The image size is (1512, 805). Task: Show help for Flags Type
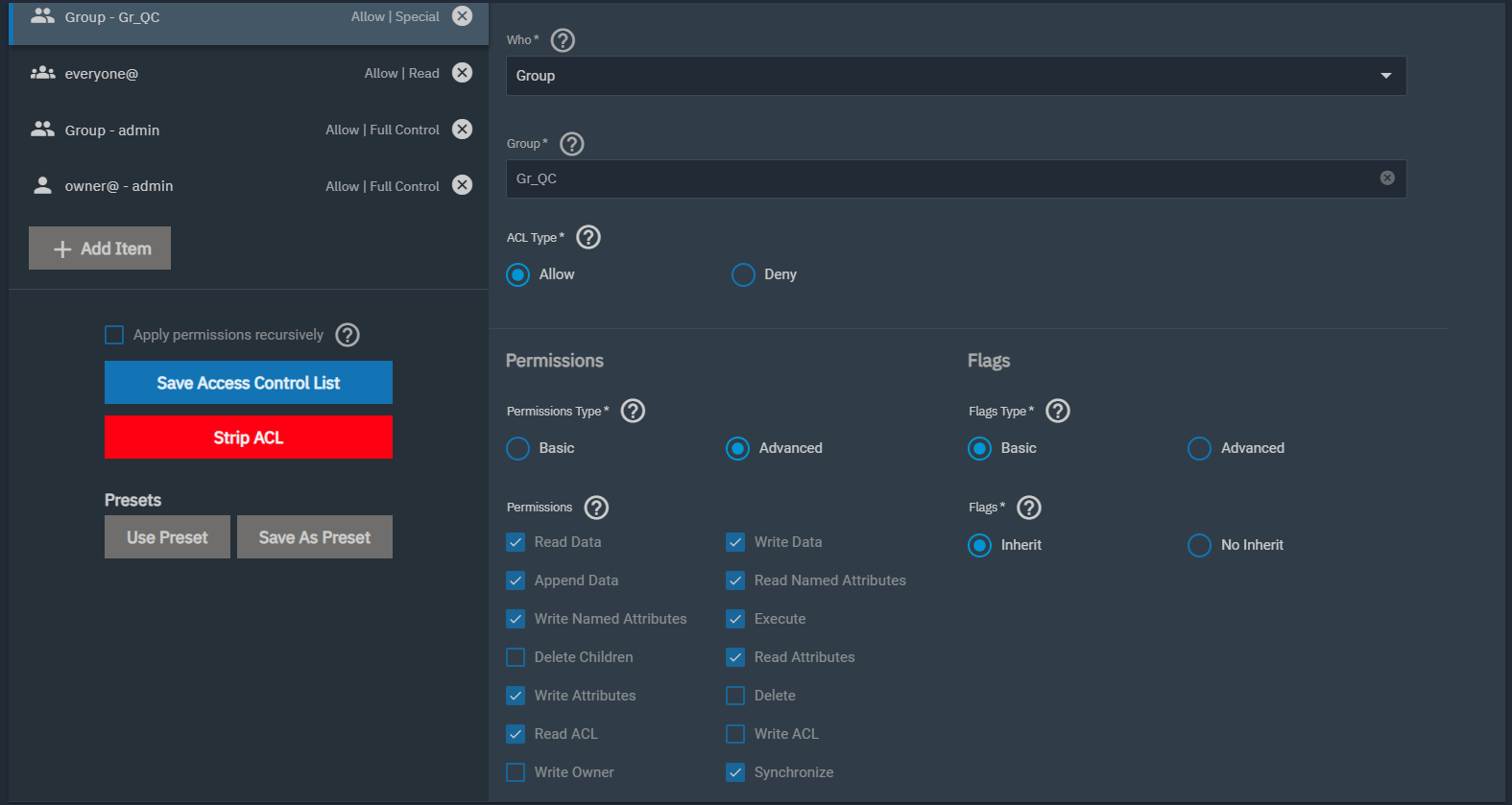pos(1058,412)
